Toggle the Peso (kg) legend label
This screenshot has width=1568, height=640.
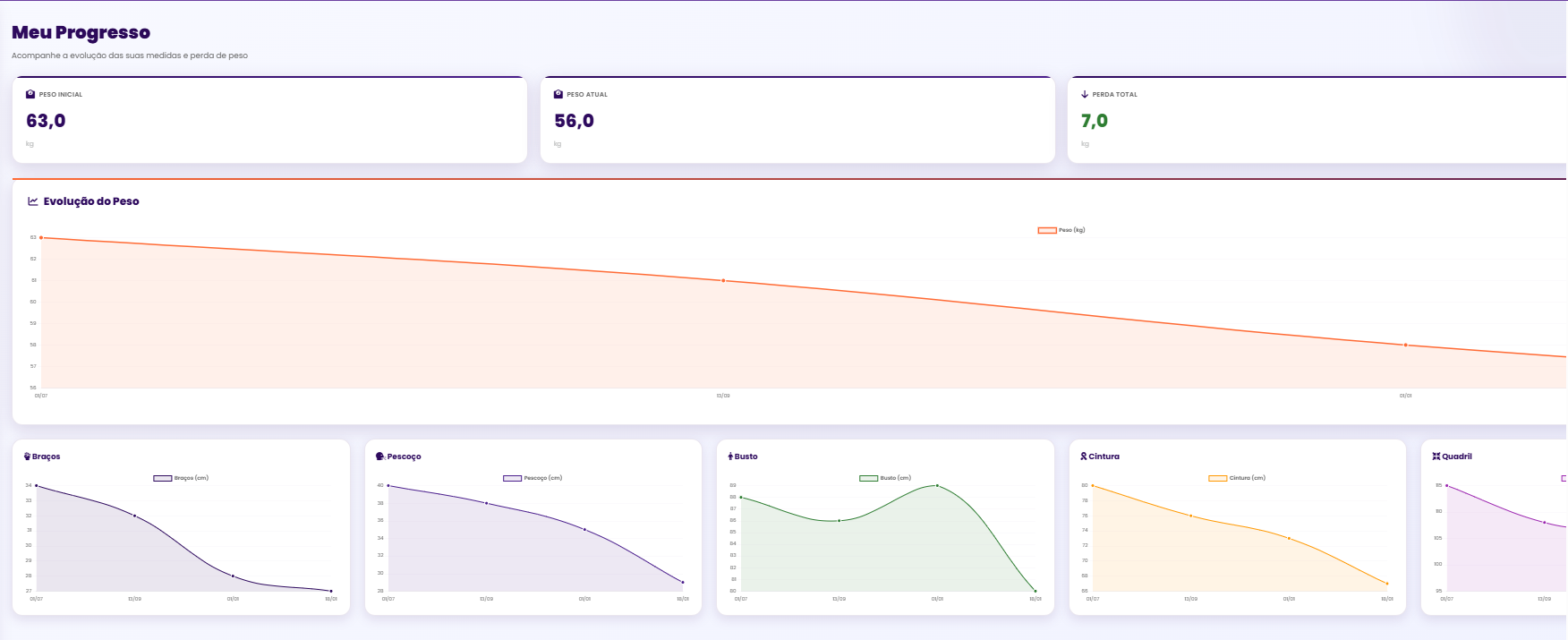(x=1071, y=230)
